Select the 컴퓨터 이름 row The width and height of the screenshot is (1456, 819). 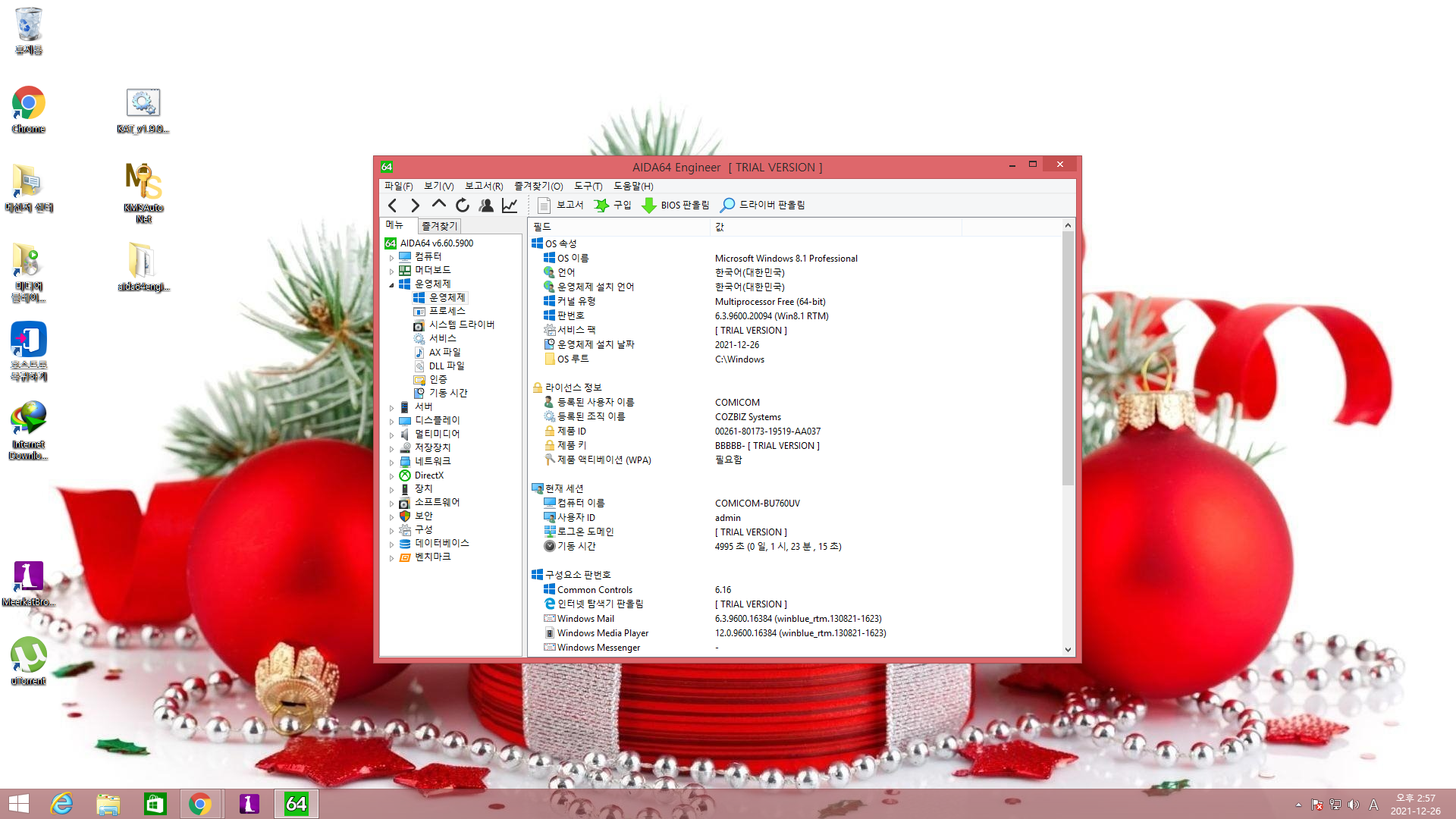(796, 504)
